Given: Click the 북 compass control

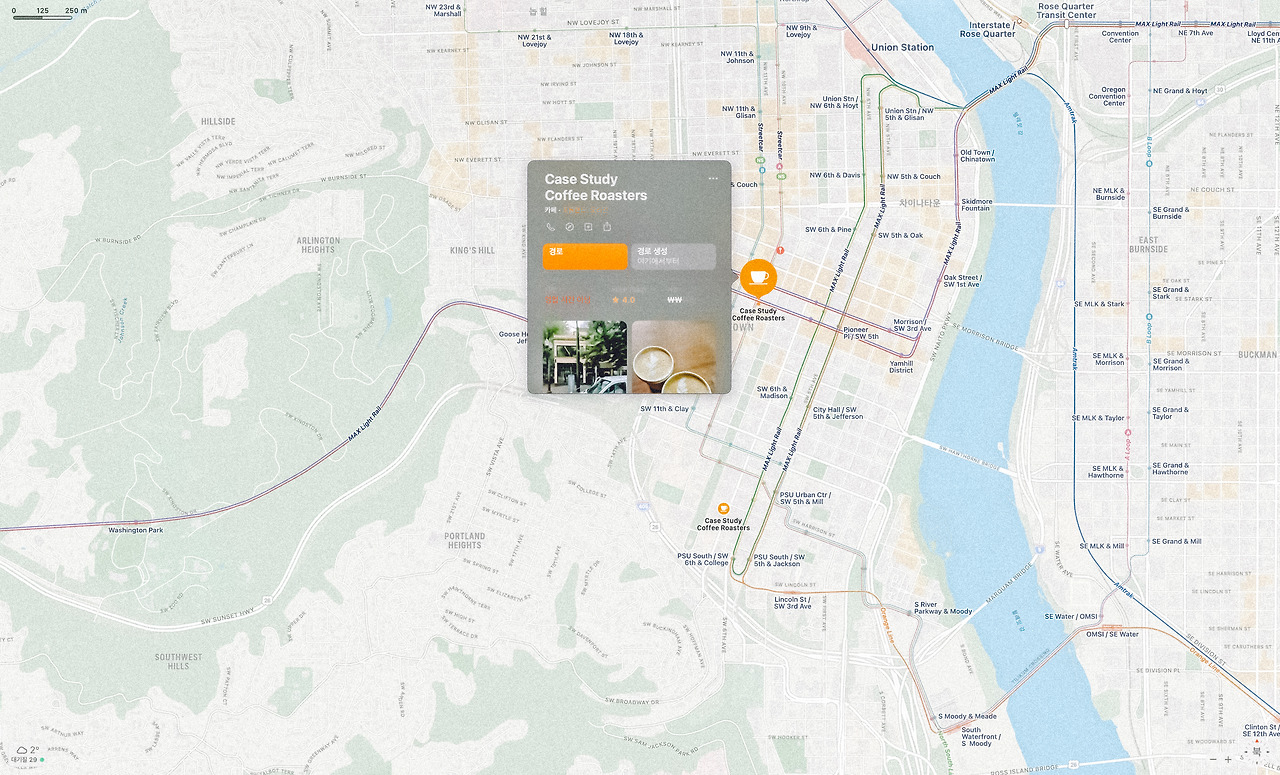Looking at the screenshot, I should 1257,752.
